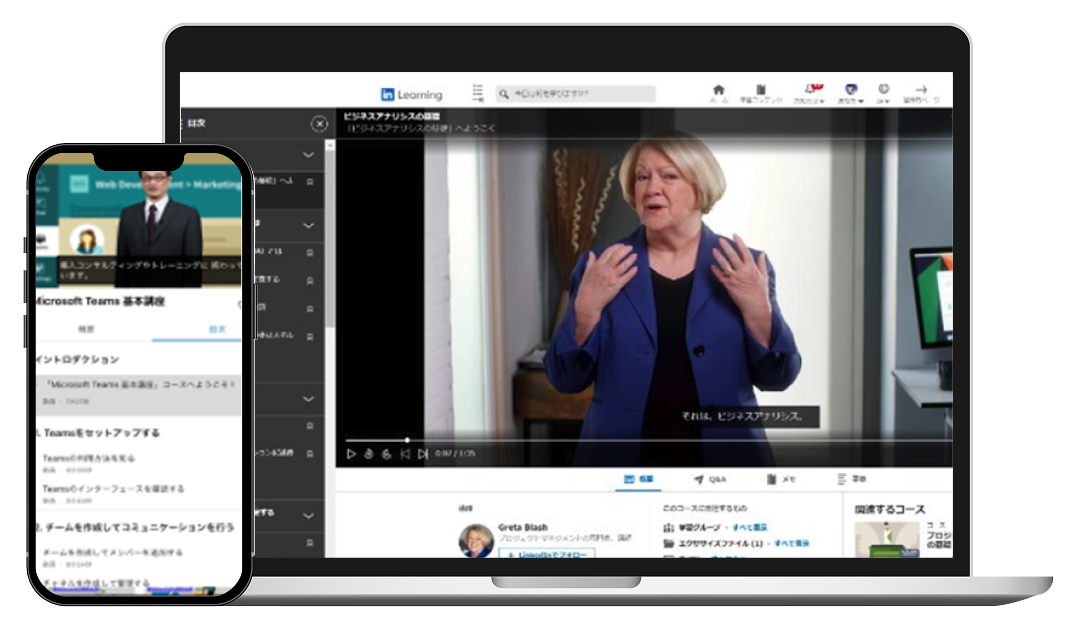Open the コースへようこそ！ lesson on phone
Screen dimensions: 1080x629
tap(138, 393)
